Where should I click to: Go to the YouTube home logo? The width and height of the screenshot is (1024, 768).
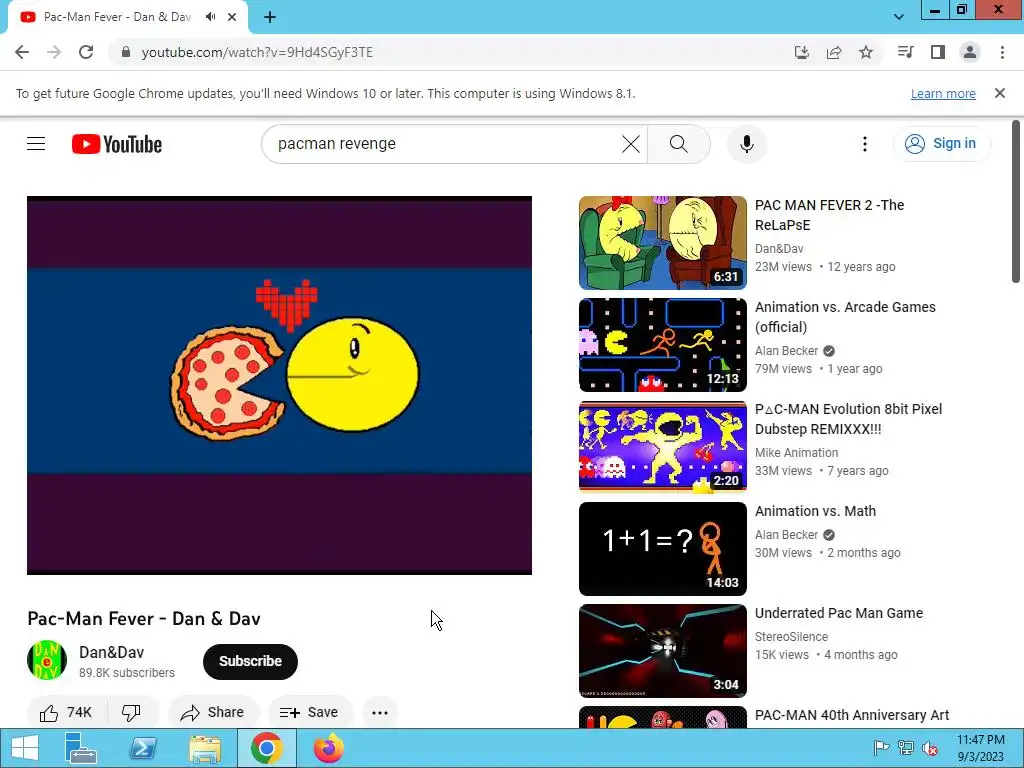click(117, 144)
